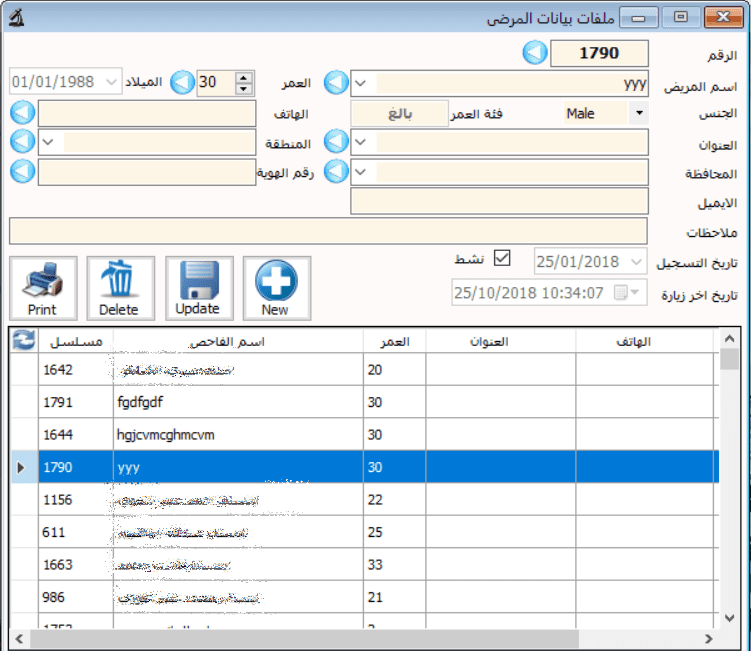
Task: Toggle checkbox in last visit date field
Action: click(x=623, y=293)
